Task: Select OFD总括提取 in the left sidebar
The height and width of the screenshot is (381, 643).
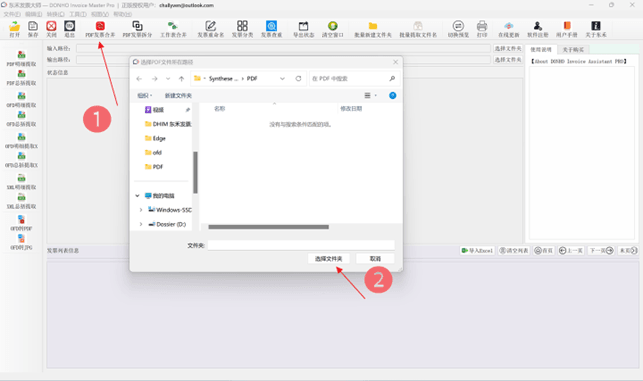Action: pos(21,119)
